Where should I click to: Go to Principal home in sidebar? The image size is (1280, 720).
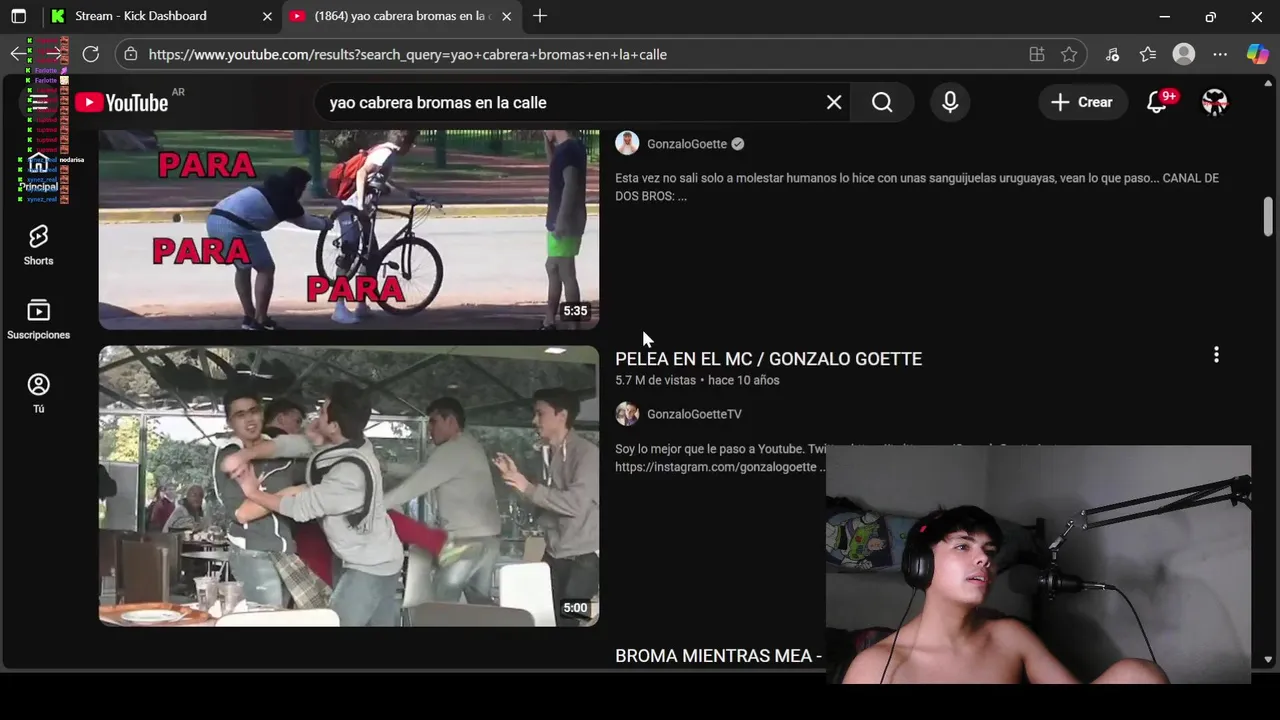tap(38, 173)
